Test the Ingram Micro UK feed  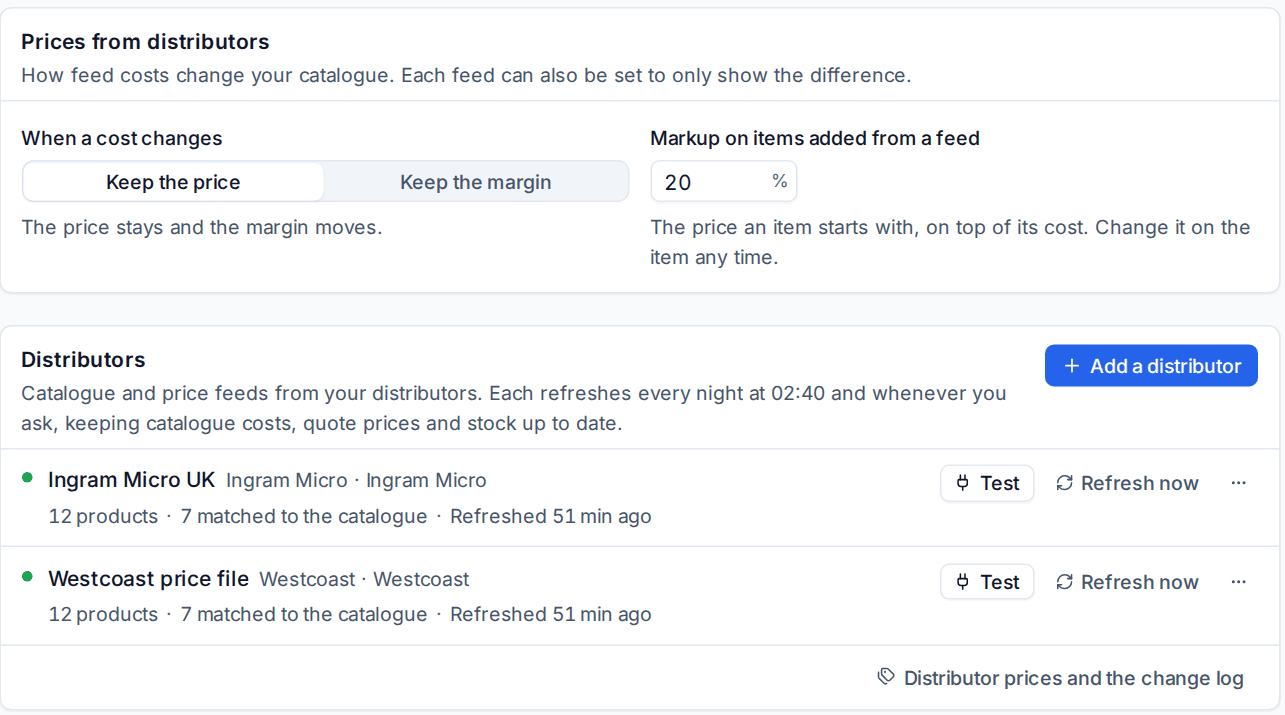coord(987,483)
